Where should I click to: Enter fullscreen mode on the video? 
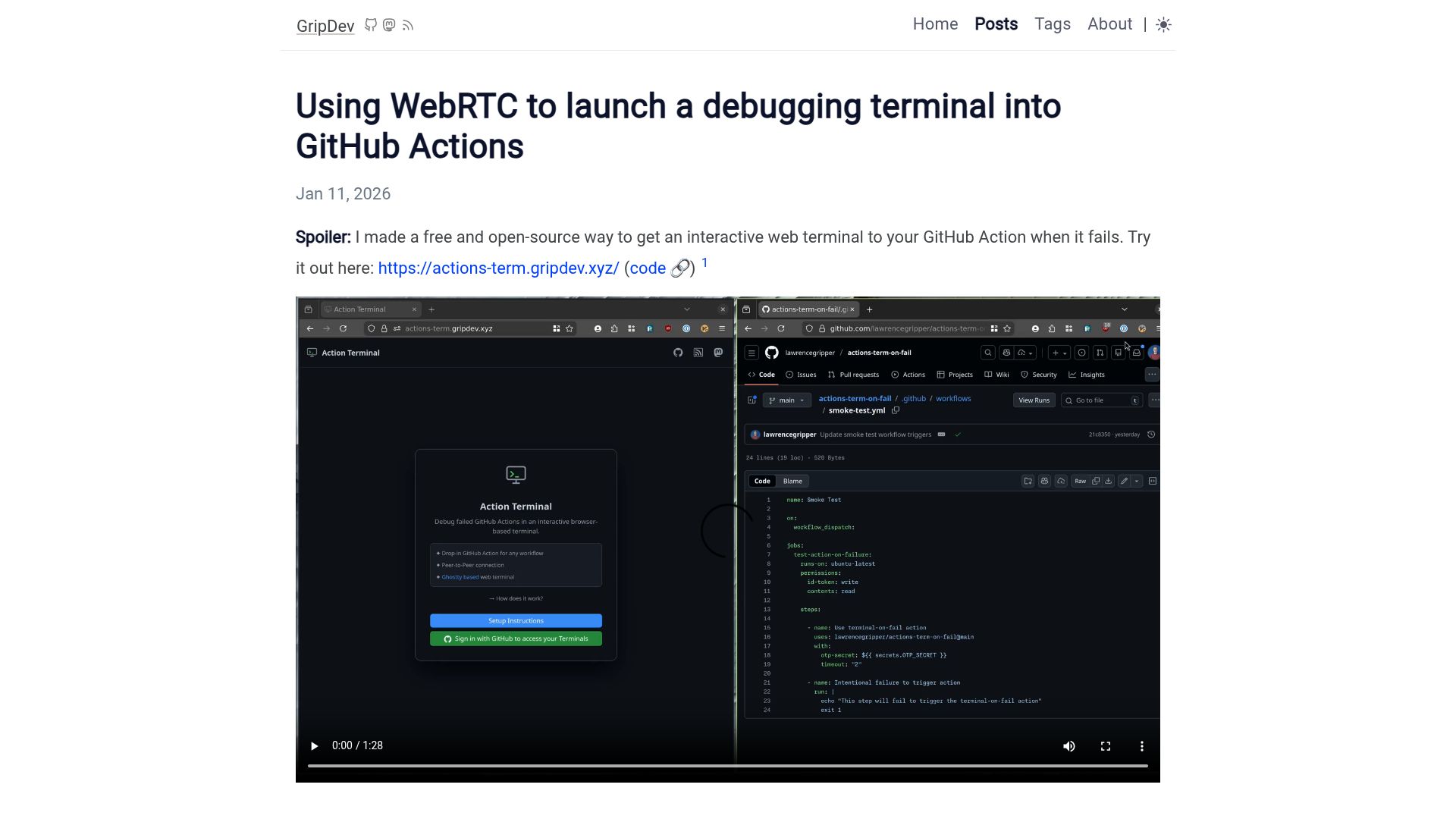pyautogui.click(x=1106, y=746)
